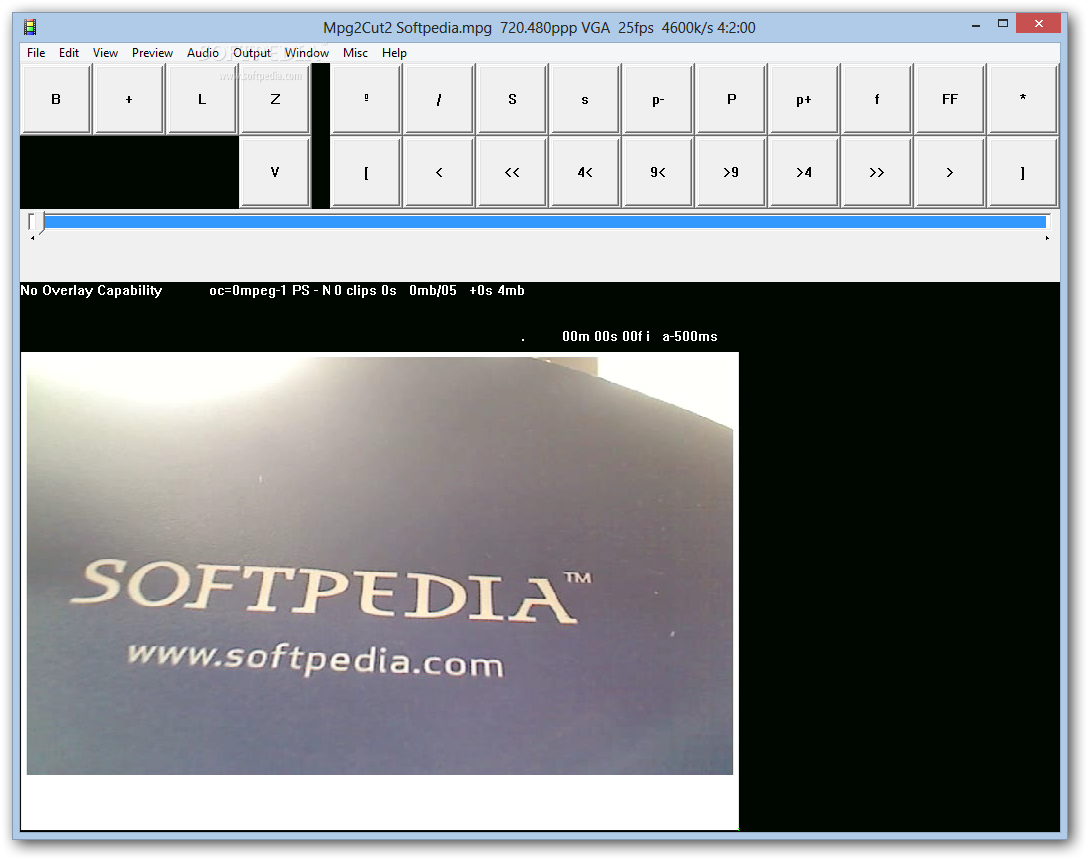
Task: Click the Softpedia video preview frame
Action: click(380, 564)
